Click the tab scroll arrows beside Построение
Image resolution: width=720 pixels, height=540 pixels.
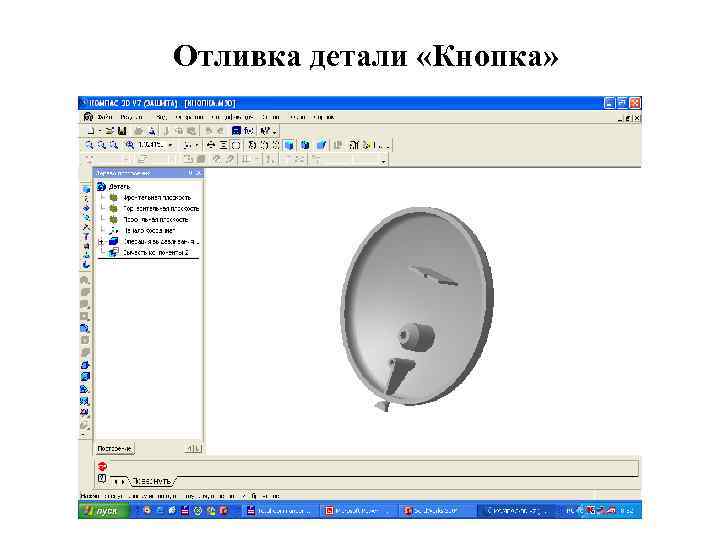(x=193, y=449)
